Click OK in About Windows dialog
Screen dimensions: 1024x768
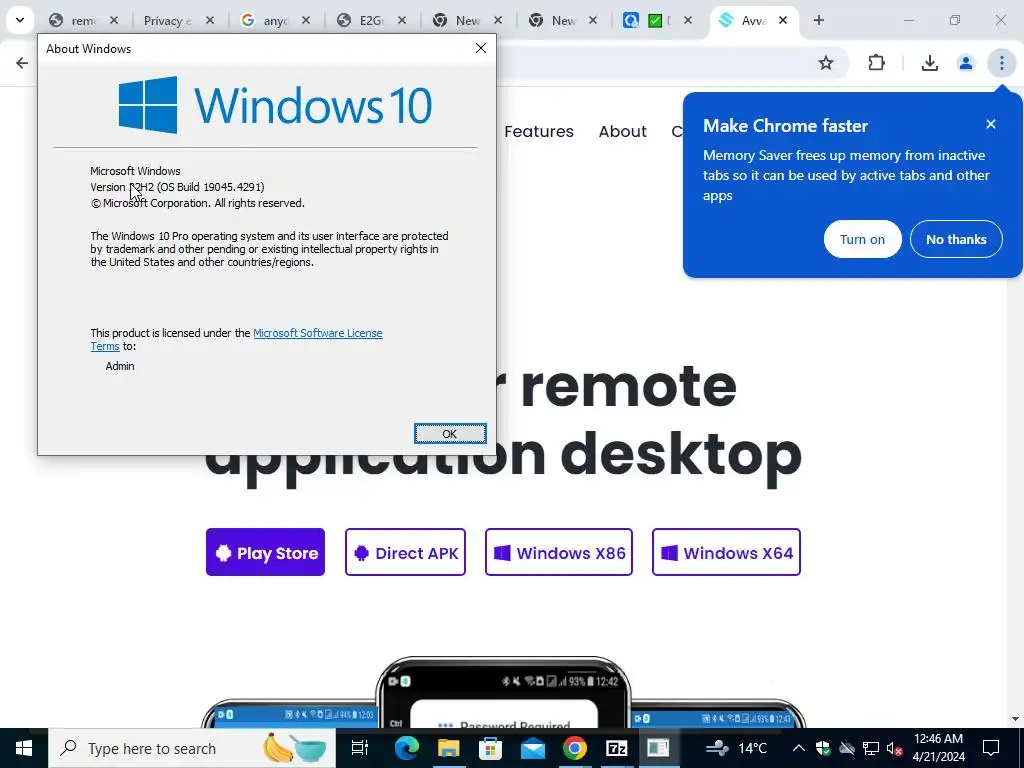tap(450, 434)
